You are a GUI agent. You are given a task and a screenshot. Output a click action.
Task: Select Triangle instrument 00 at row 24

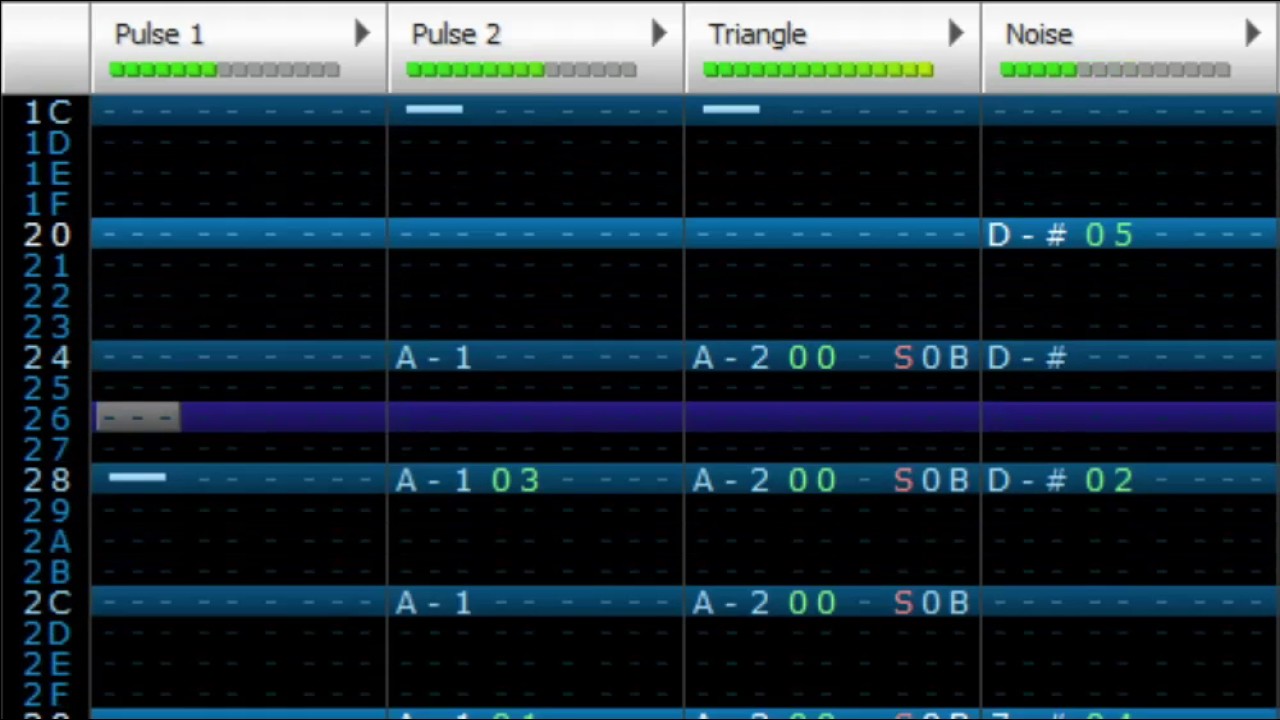pyautogui.click(x=812, y=358)
